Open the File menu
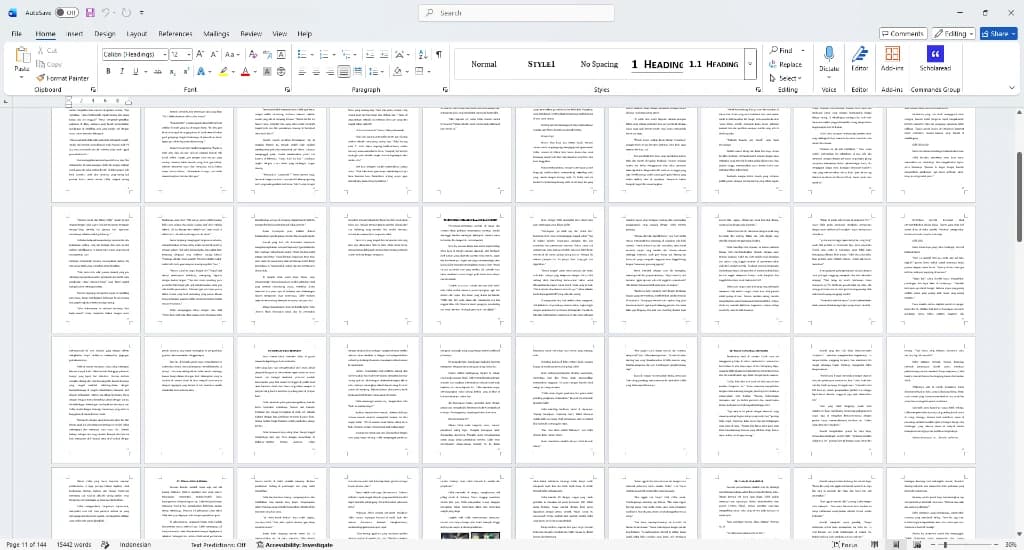 [16, 33]
